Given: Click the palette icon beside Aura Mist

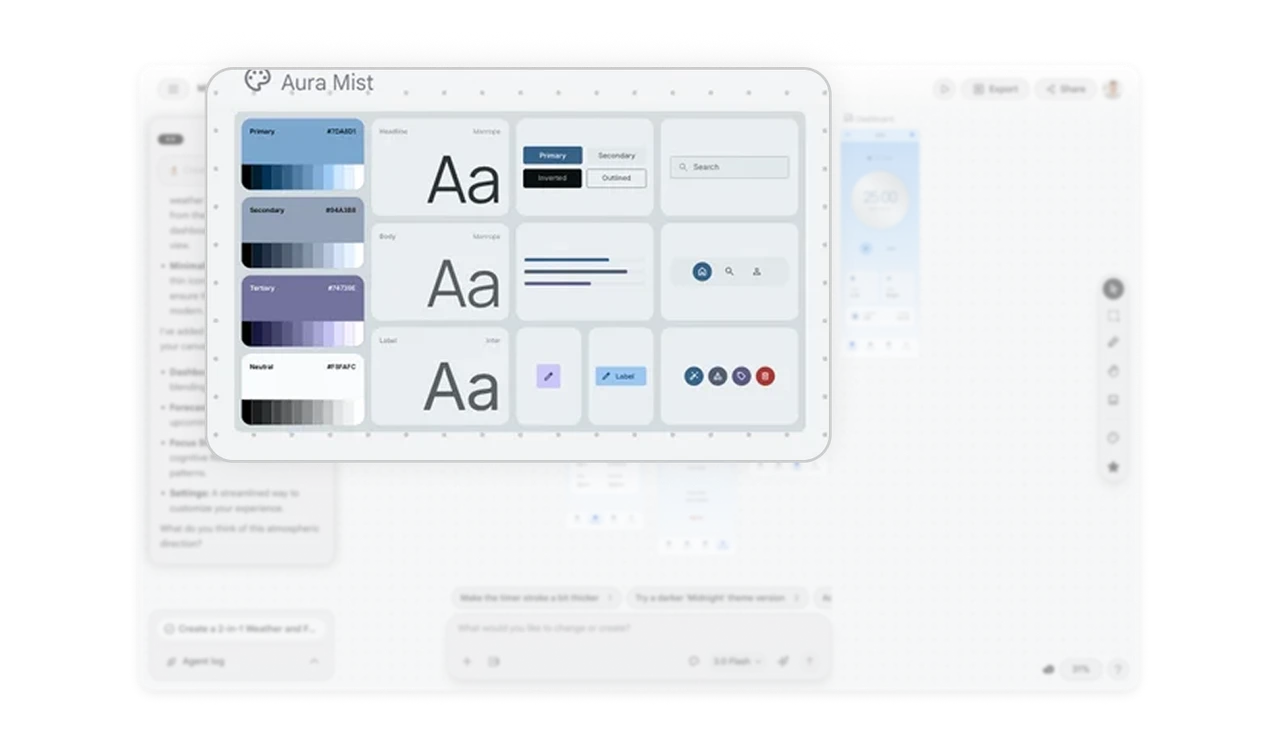Looking at the screenshot, I should point(257,80).
